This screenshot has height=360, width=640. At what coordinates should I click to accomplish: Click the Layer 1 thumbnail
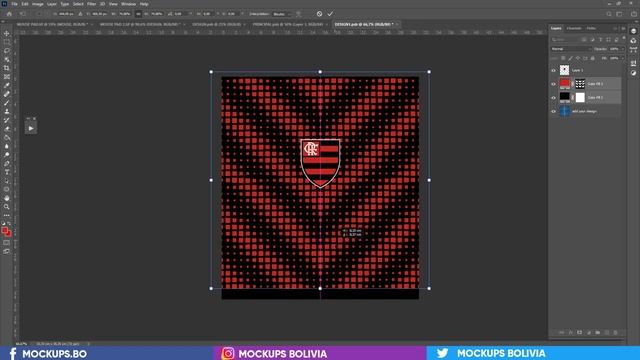564,70
